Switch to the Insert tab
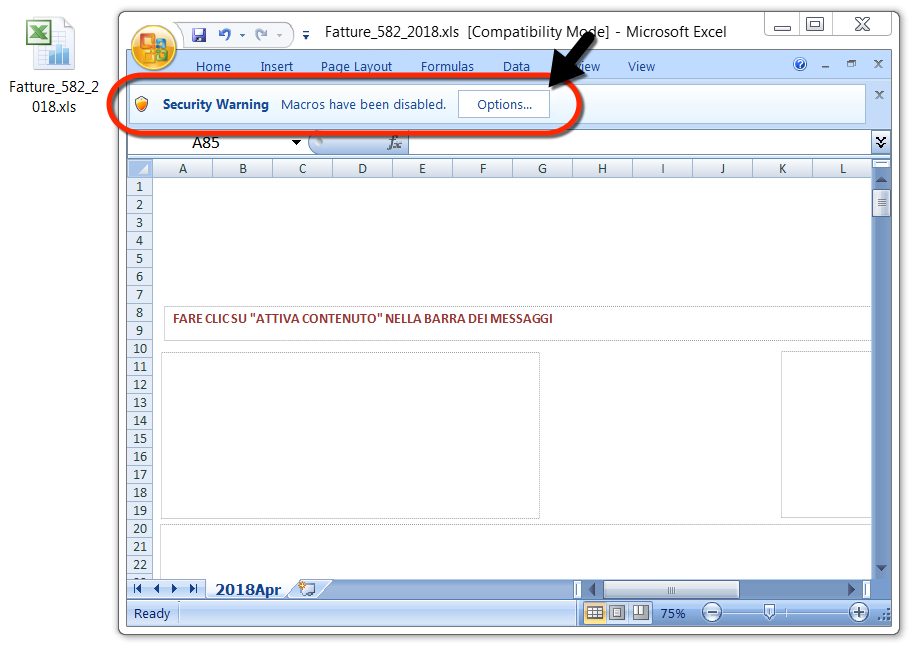 pyautogui.click(x=276, y=67)
